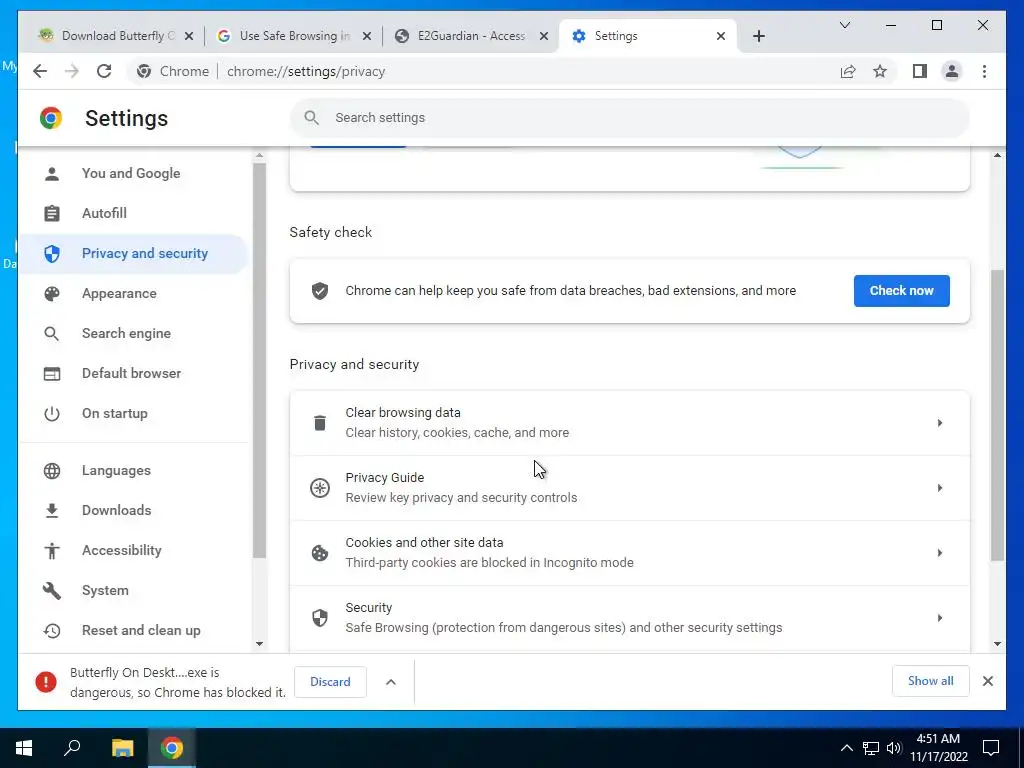Image resolution: width=1024 pixels, height=768 pixels.
Task: Expand Privacy Guide arrow
Action: (940, 488)
